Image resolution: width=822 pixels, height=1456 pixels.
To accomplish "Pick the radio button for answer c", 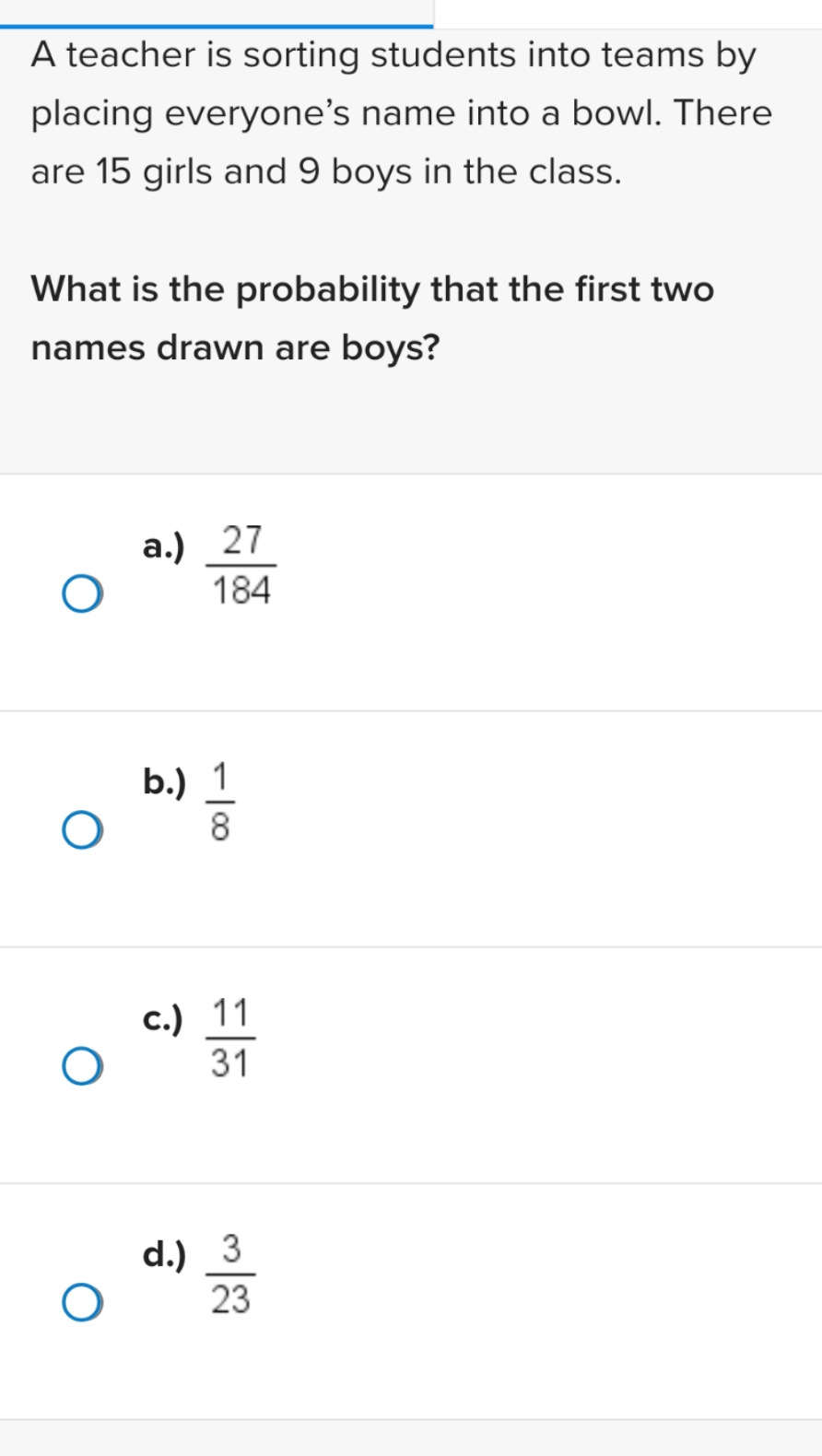I will pos(82,1066).
